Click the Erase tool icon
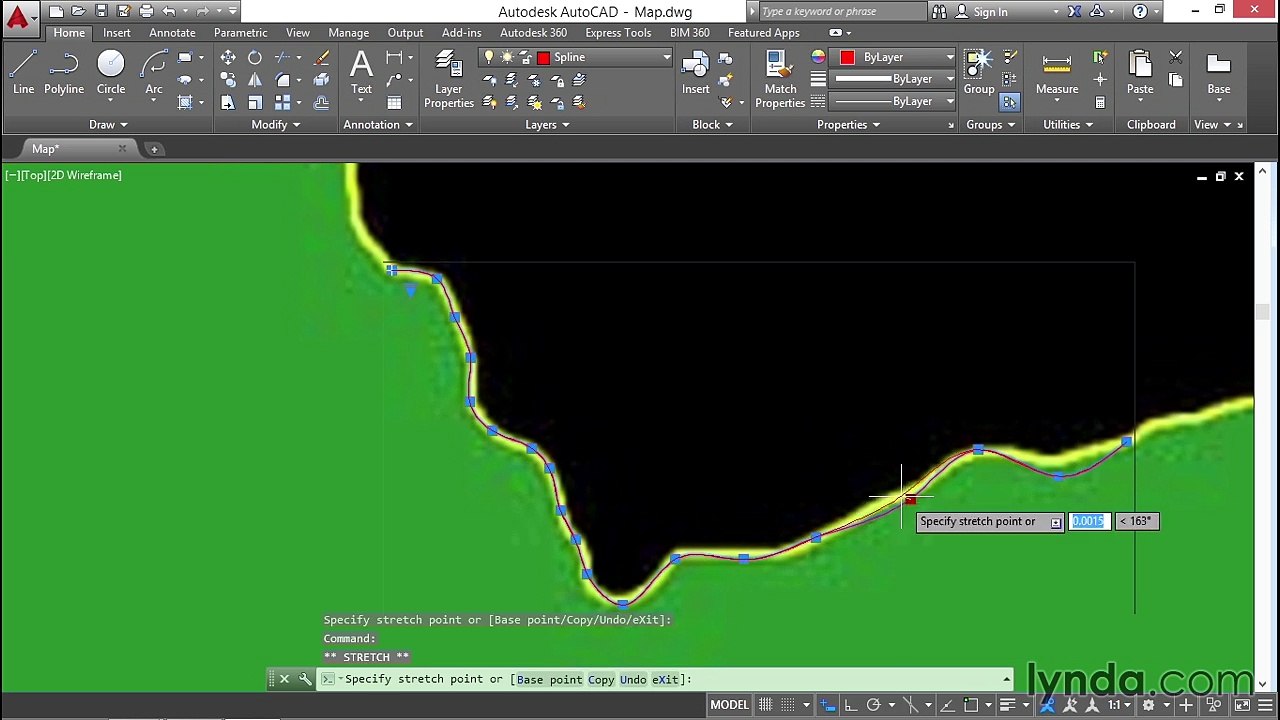 coord(322,58)
